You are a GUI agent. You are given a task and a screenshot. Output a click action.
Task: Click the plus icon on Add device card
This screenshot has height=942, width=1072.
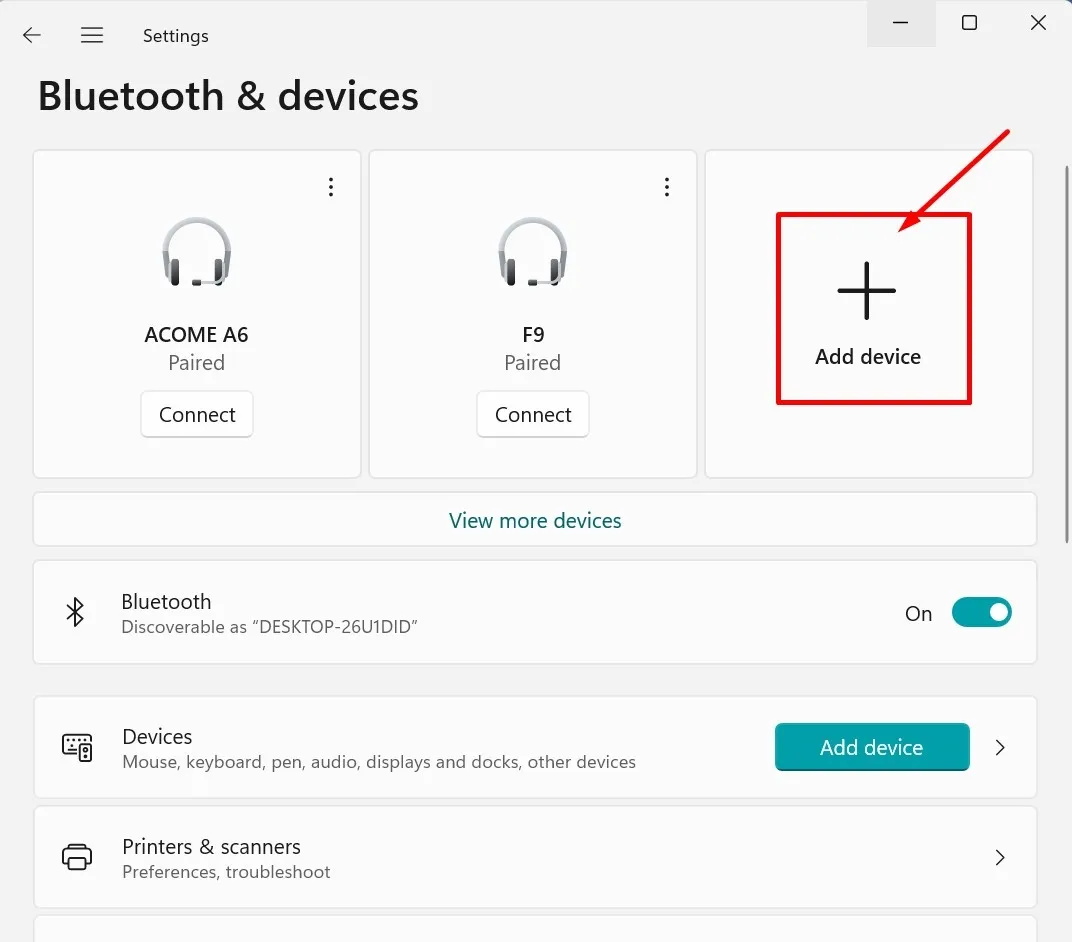[866, 291]
